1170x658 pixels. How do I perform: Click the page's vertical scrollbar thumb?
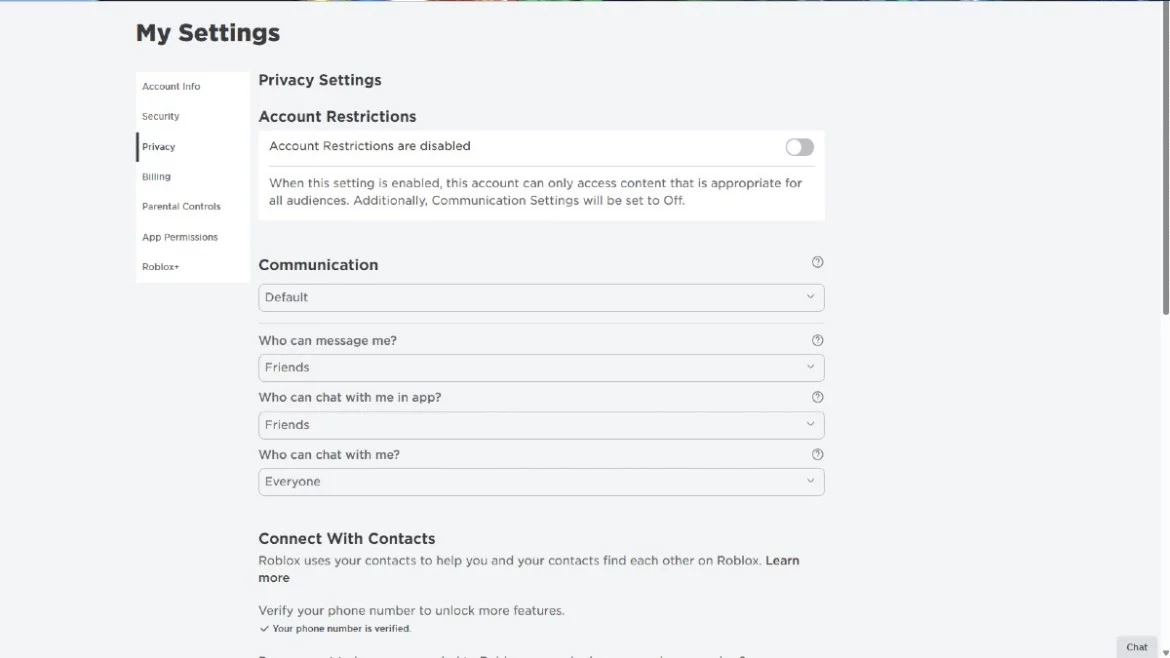1164,160
